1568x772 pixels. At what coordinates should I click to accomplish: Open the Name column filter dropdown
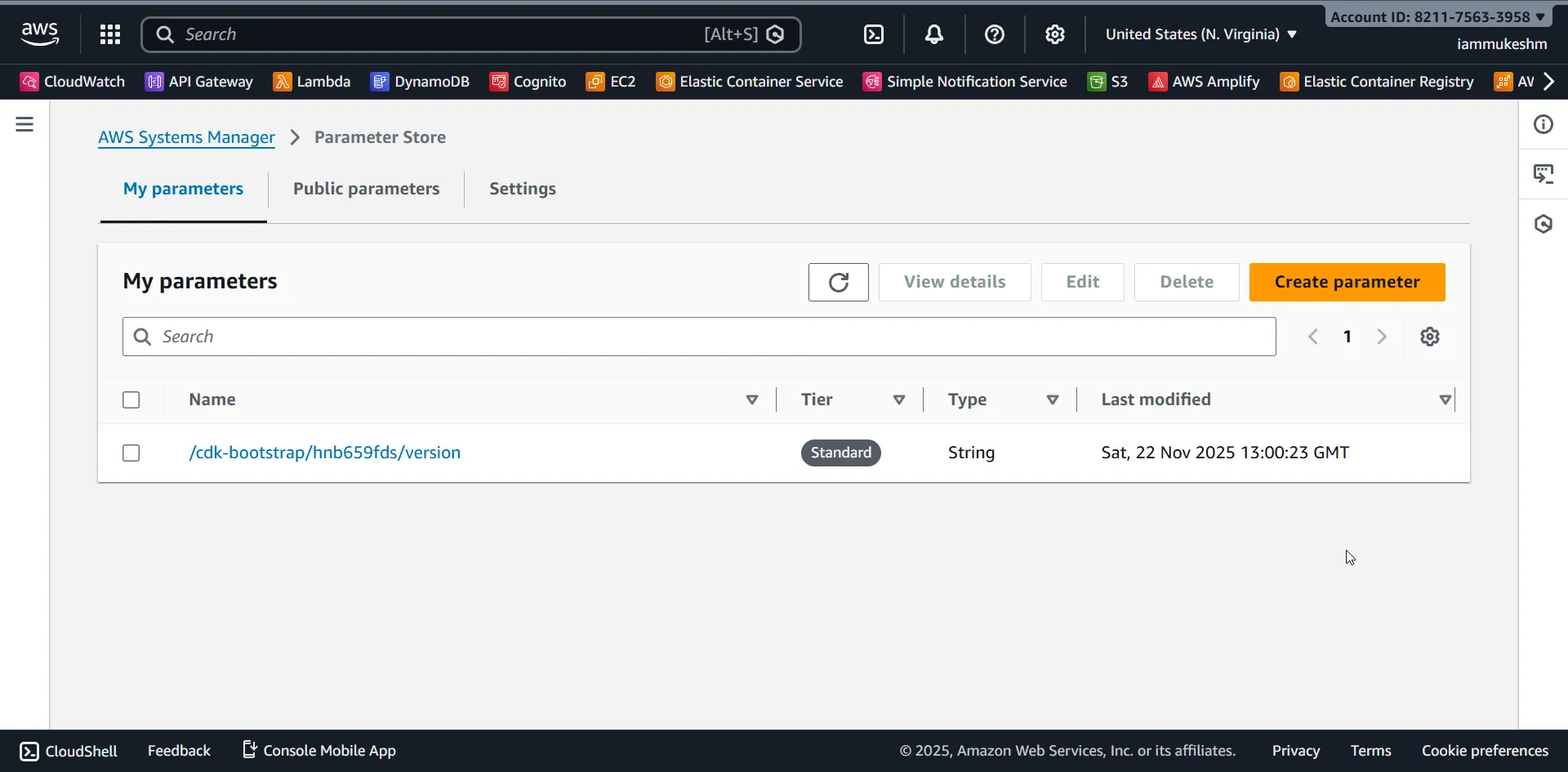(752, 400)
